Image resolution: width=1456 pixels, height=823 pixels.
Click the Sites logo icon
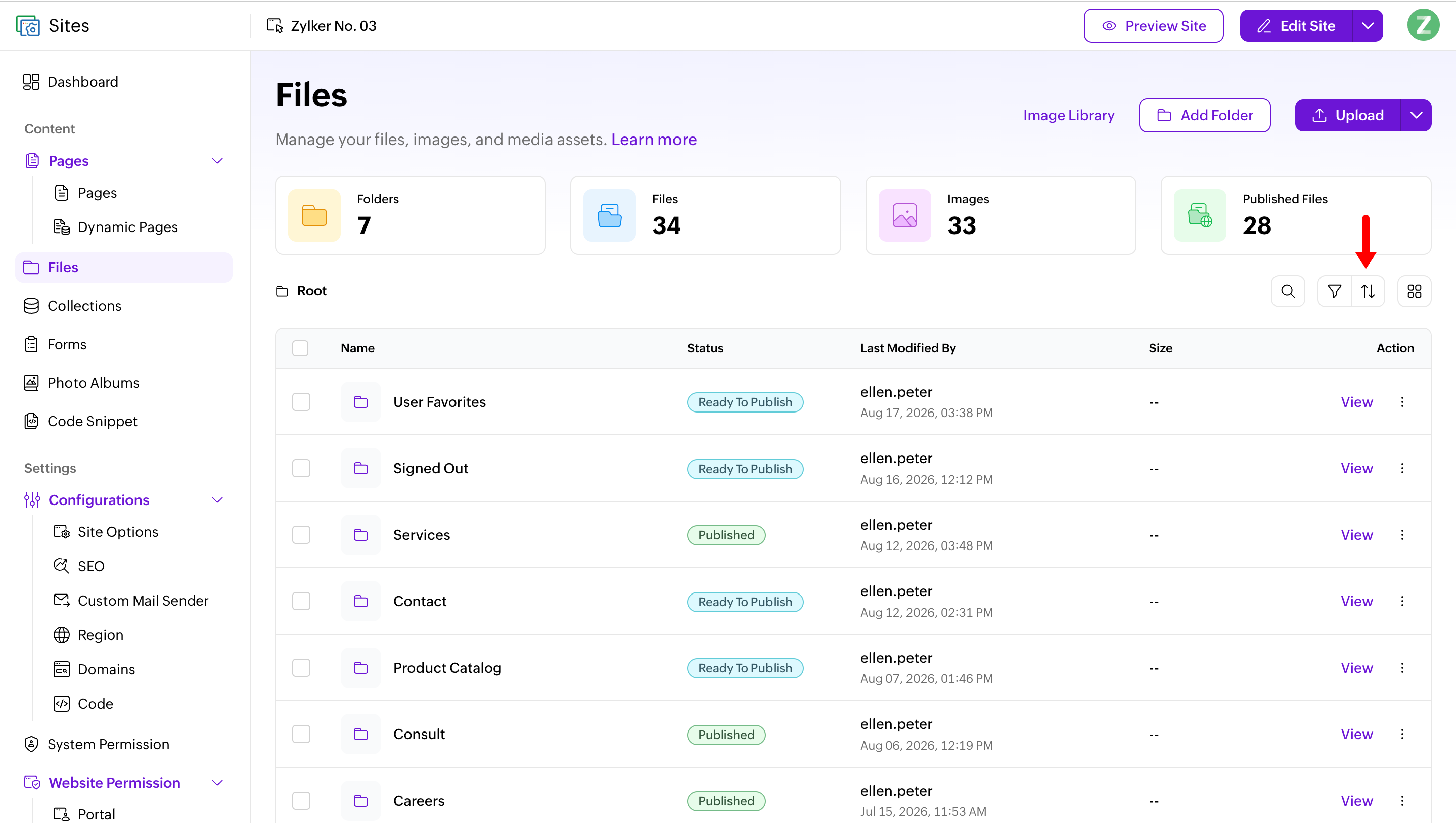pyautogui.click(x=28, y=25)
